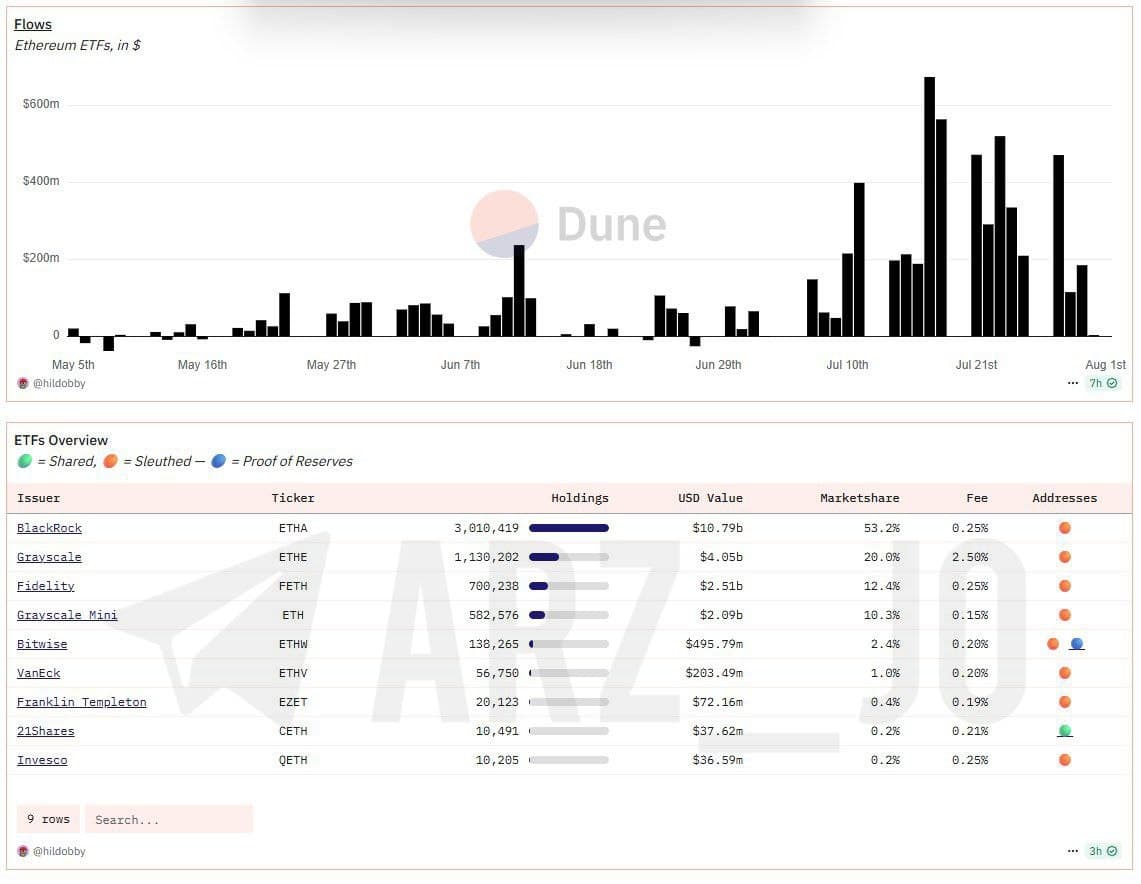Open the three-dot menu on the Flows chart
Image resolution: width=1141 pixels, height=884 pixels.
[x=1073, y=383]
